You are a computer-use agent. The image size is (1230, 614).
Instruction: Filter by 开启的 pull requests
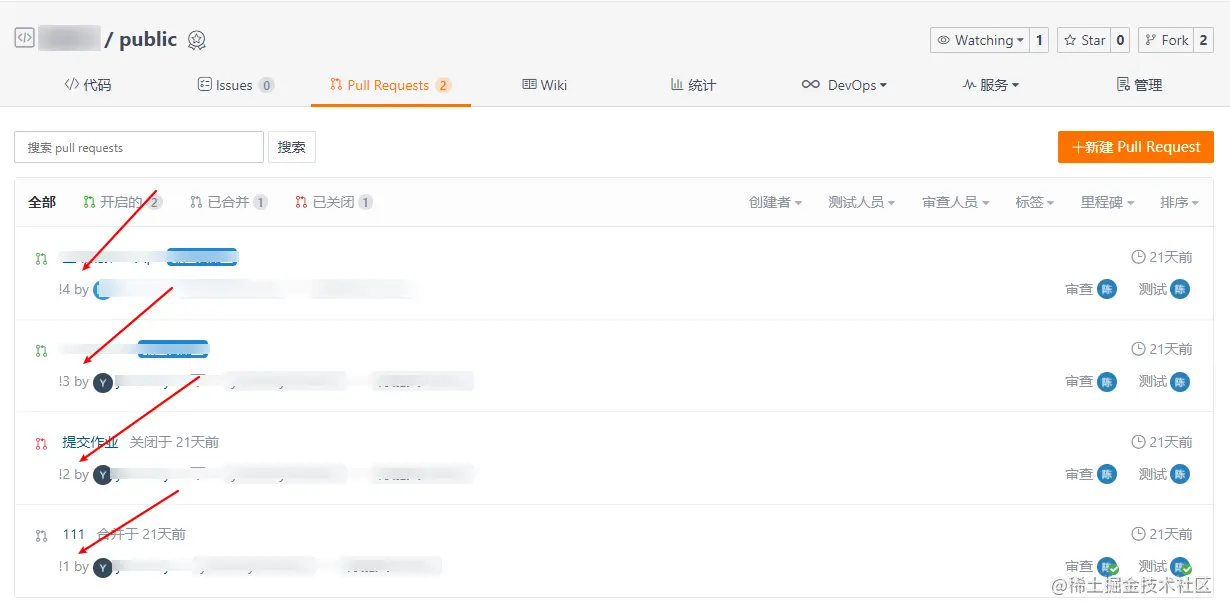pos(123,202)
